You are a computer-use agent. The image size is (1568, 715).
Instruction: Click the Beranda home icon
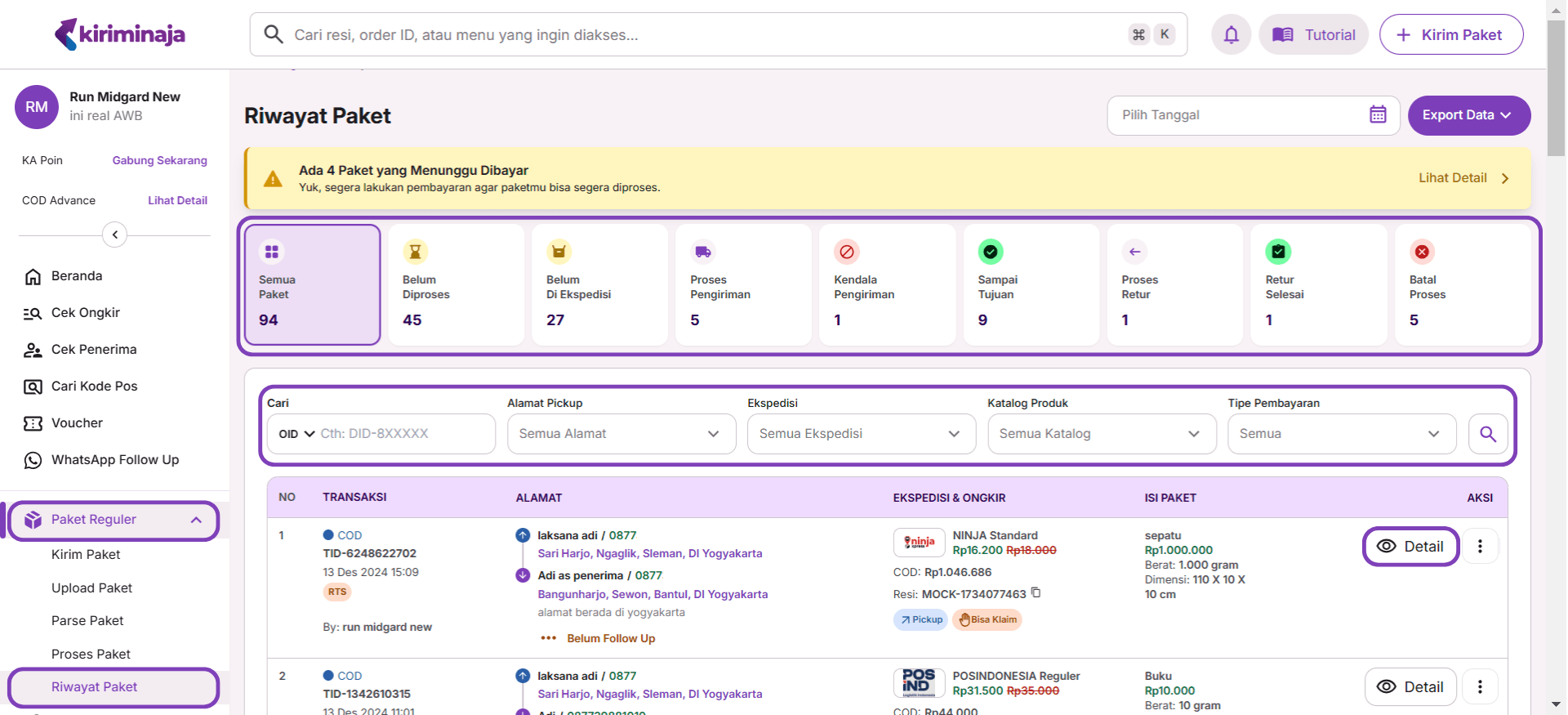coord(33,276)
